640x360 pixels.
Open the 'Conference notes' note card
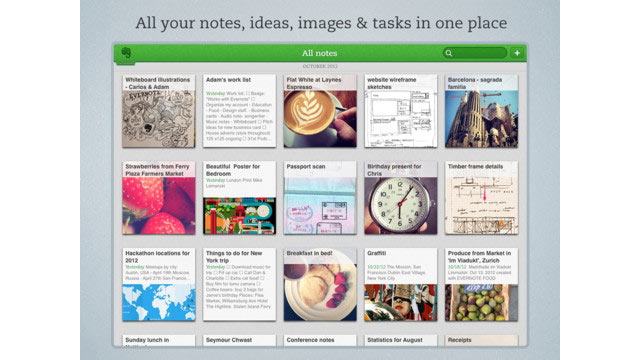click(320, 340)
